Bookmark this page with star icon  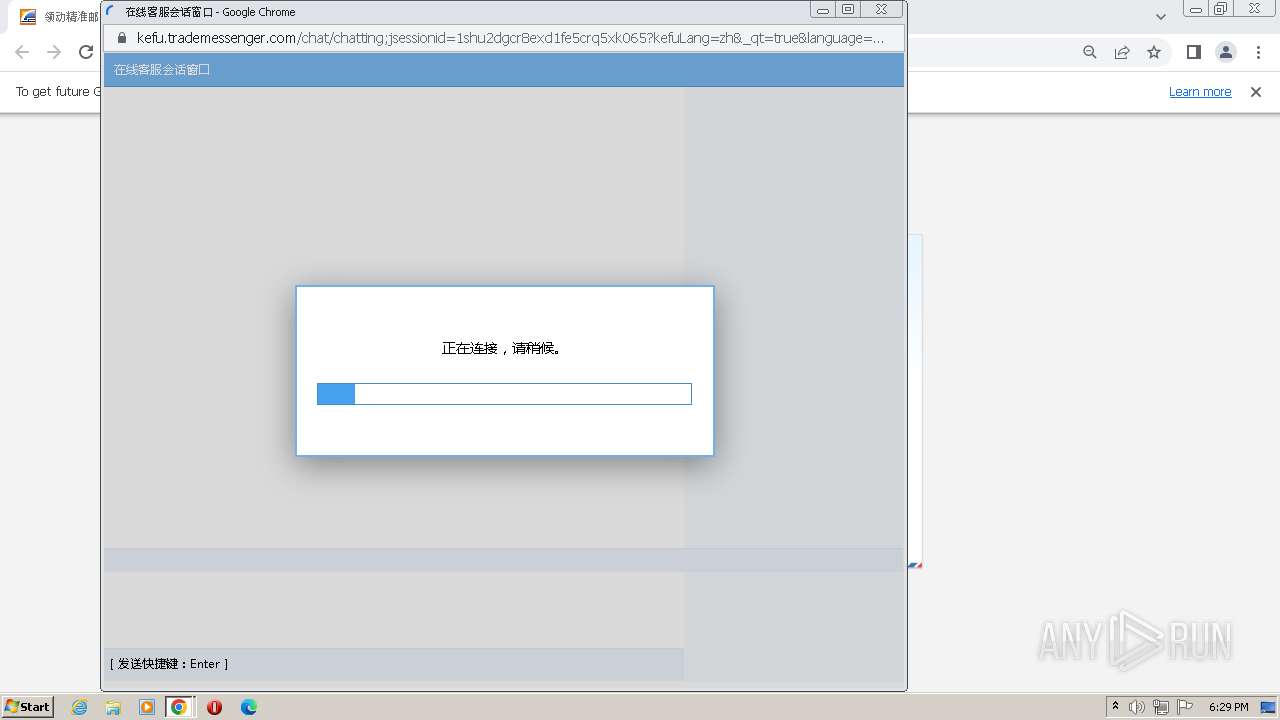coord(1154,52)
